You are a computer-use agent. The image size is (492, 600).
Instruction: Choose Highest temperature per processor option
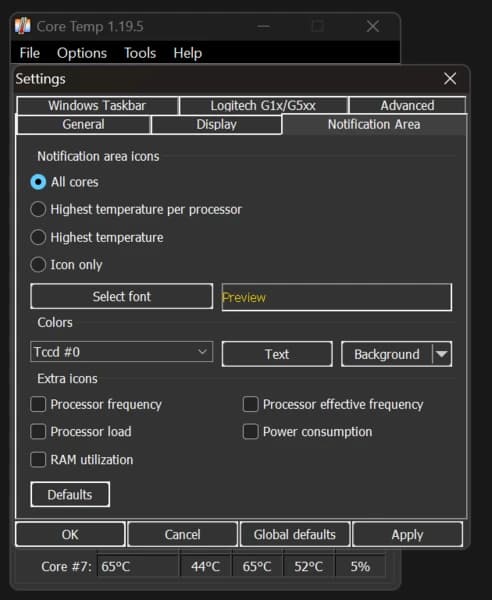click(x=38, y=209)
